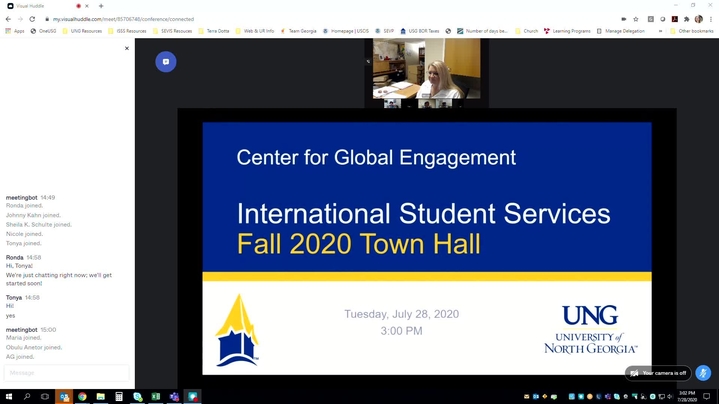Open the Team Georgia bookmark

click(299, 31)
